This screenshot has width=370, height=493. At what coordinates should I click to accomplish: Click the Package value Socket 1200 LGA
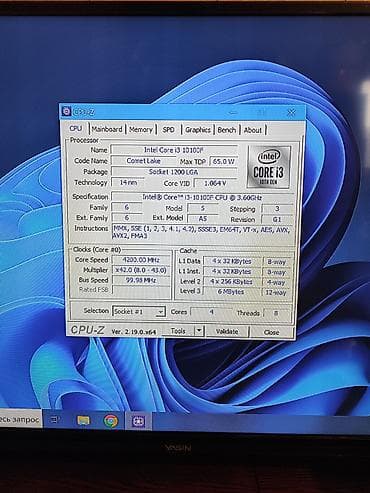(x=174, y=172)
